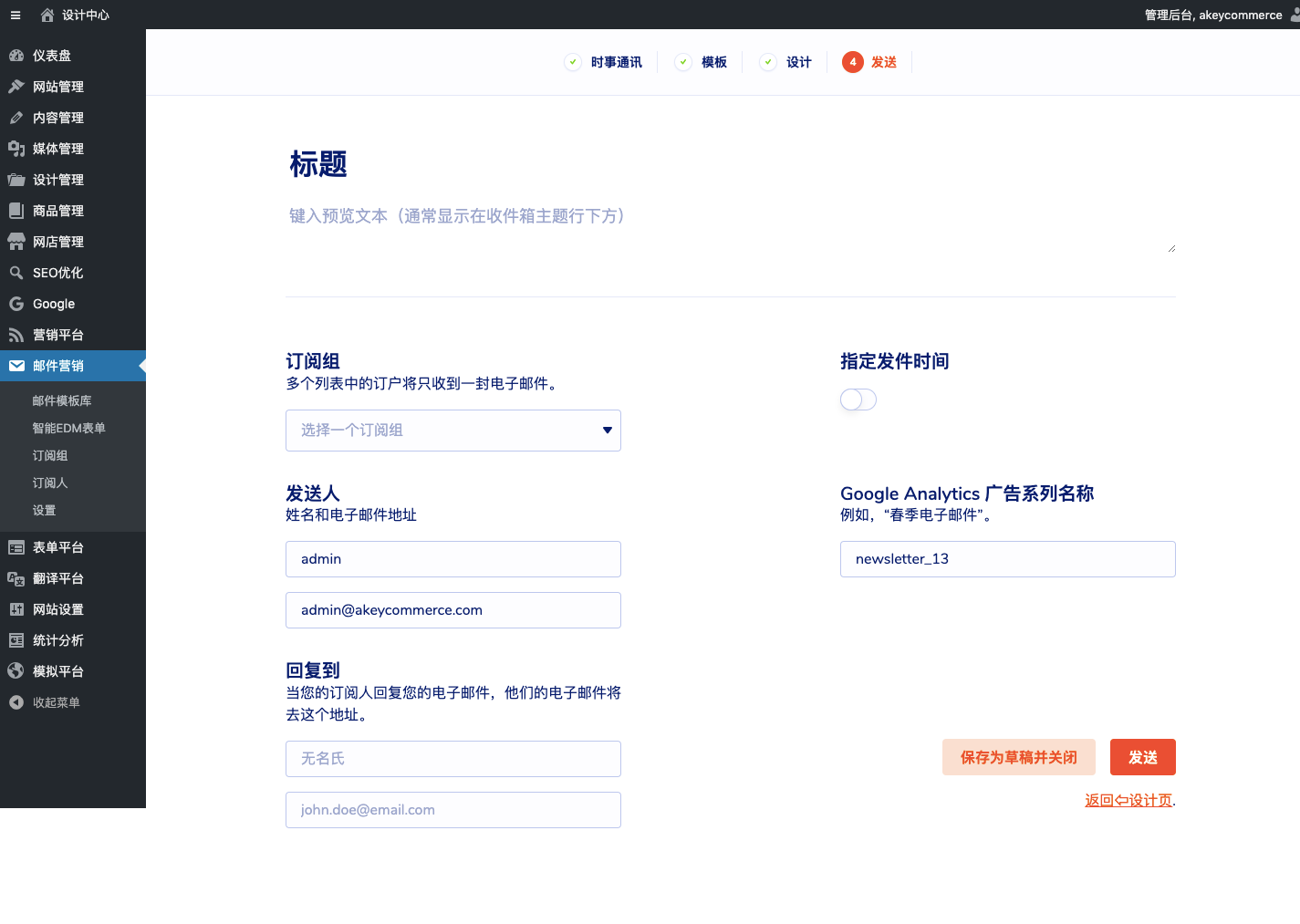Click the reply-to email field john.doe@email.com
Screen dimensions: 1300x924
click(x=453, y=810)
